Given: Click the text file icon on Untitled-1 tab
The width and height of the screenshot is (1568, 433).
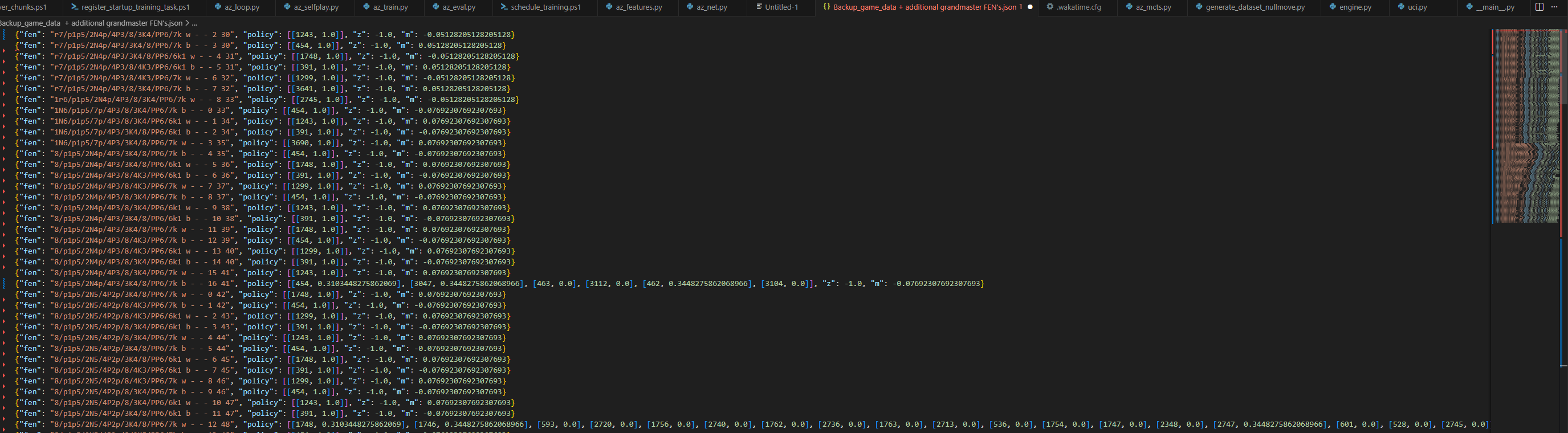Looking at the screenshot, I should [x=759, y=7].
